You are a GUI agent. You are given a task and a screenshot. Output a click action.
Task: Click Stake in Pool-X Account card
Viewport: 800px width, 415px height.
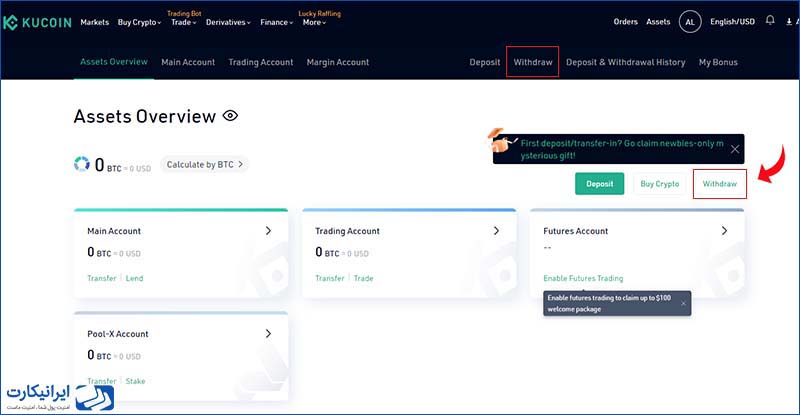135,381
